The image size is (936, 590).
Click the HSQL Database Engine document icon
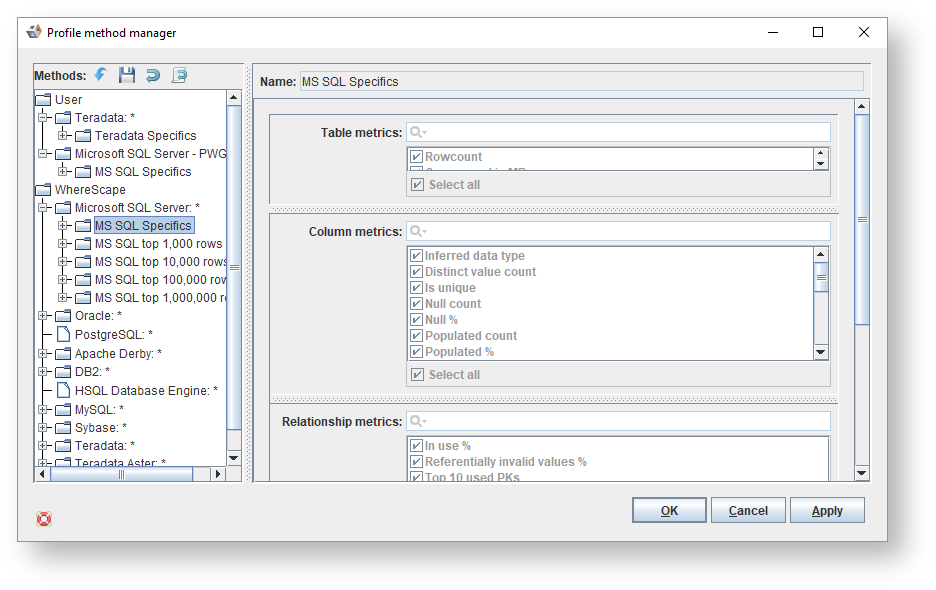(63, 391)
